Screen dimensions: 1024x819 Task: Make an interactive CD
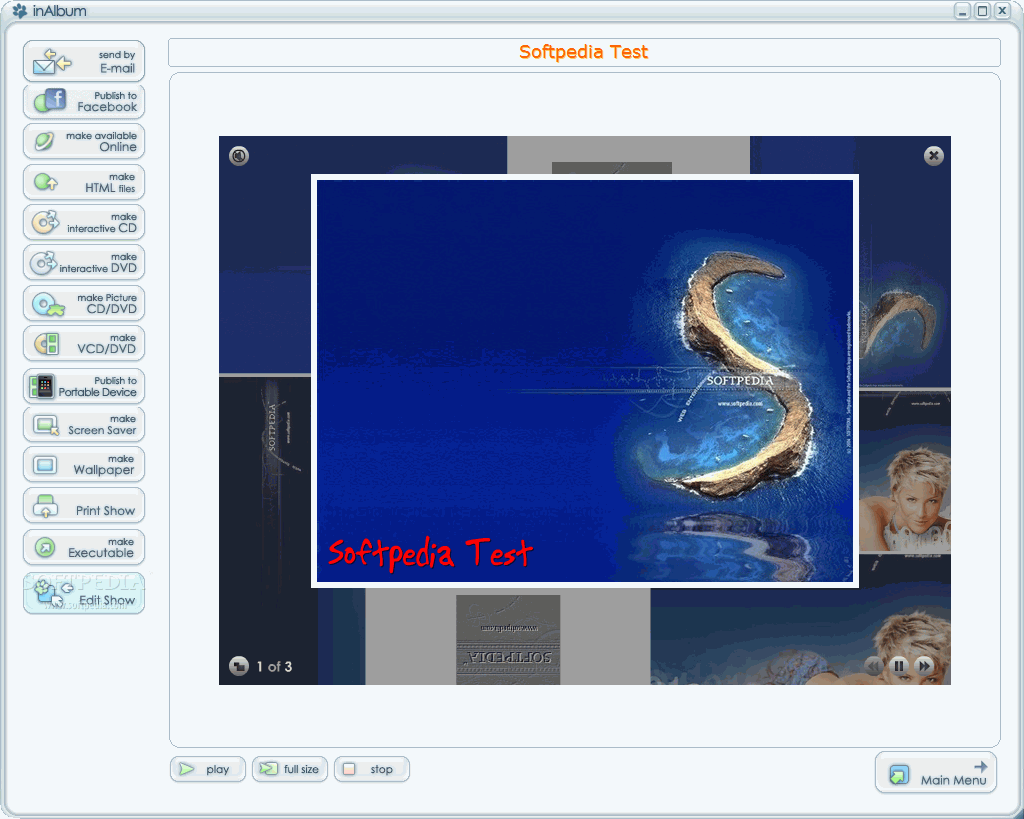[84, 223]
